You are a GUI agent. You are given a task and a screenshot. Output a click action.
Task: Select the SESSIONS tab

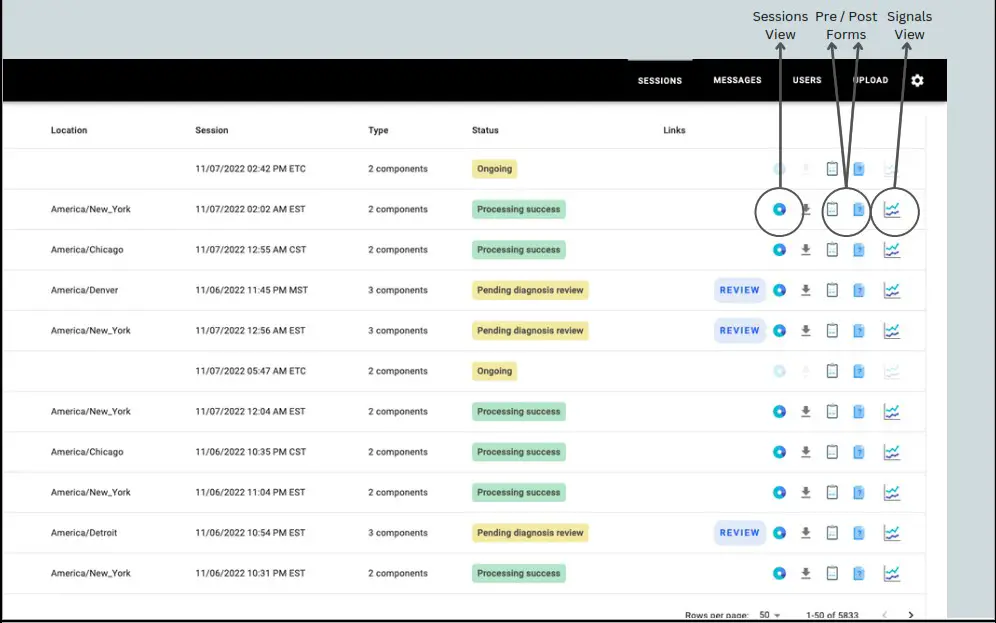coord(659,80)
